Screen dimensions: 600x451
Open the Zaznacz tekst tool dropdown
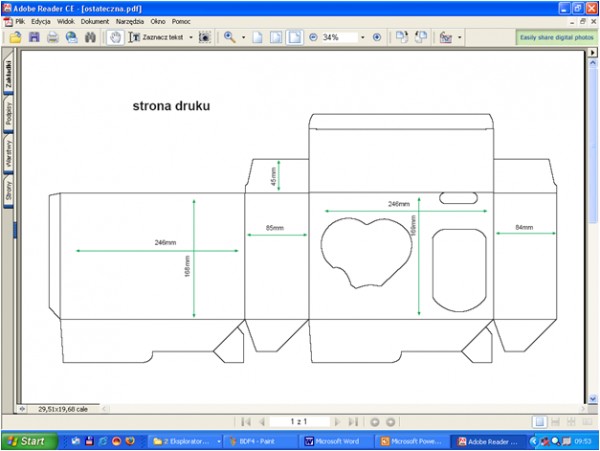[x=190, y=37]
